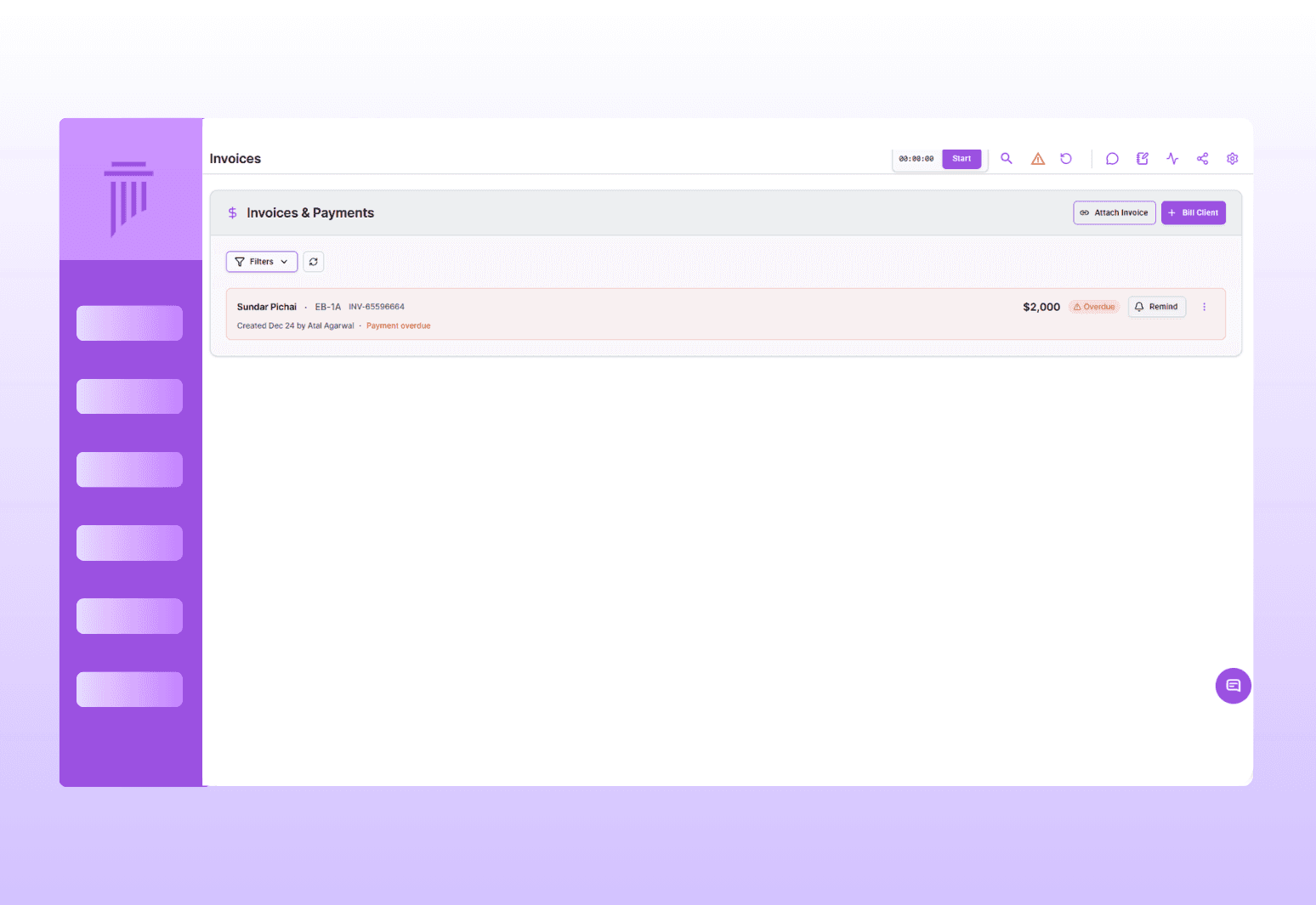Click the EB-1A case label
The image size is (1316, 905).
tap(328, 307)
